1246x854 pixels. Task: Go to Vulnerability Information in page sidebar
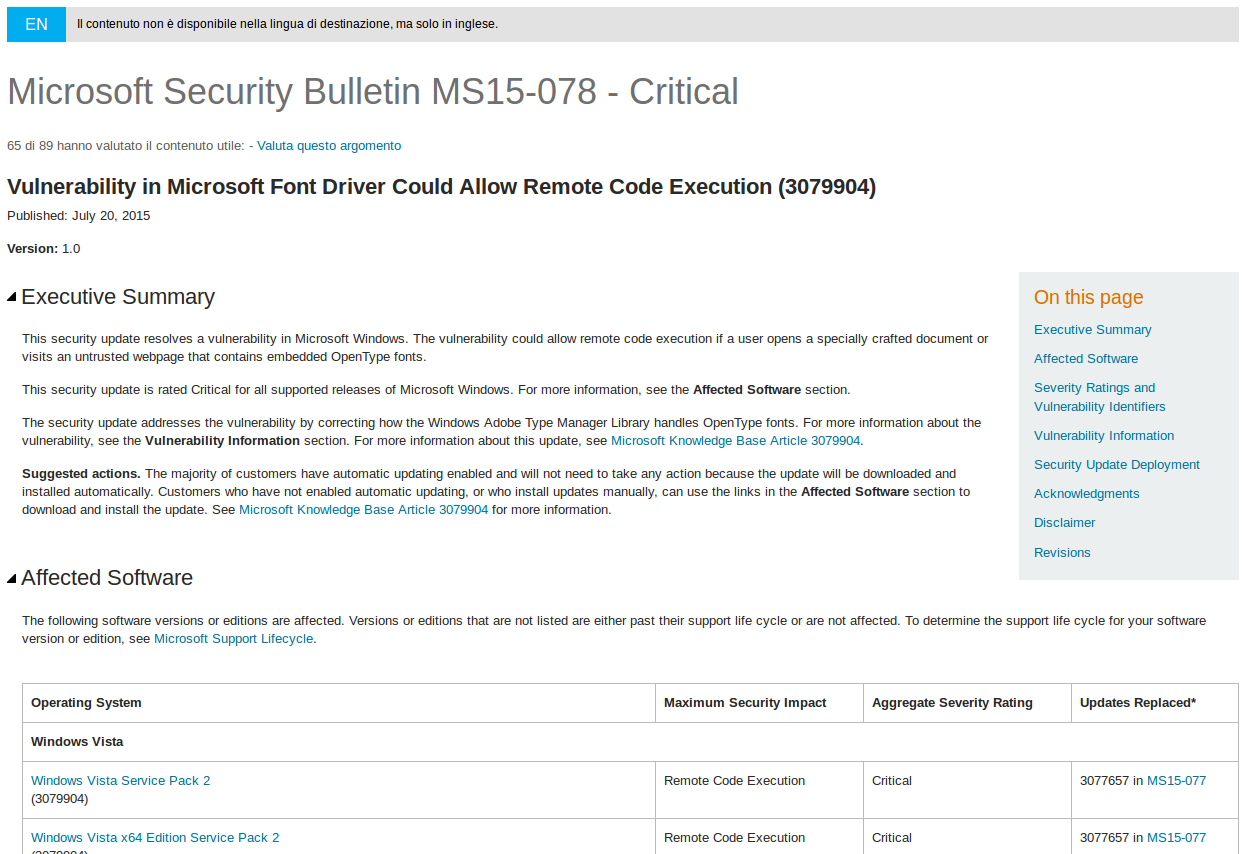pos(1104,436)
